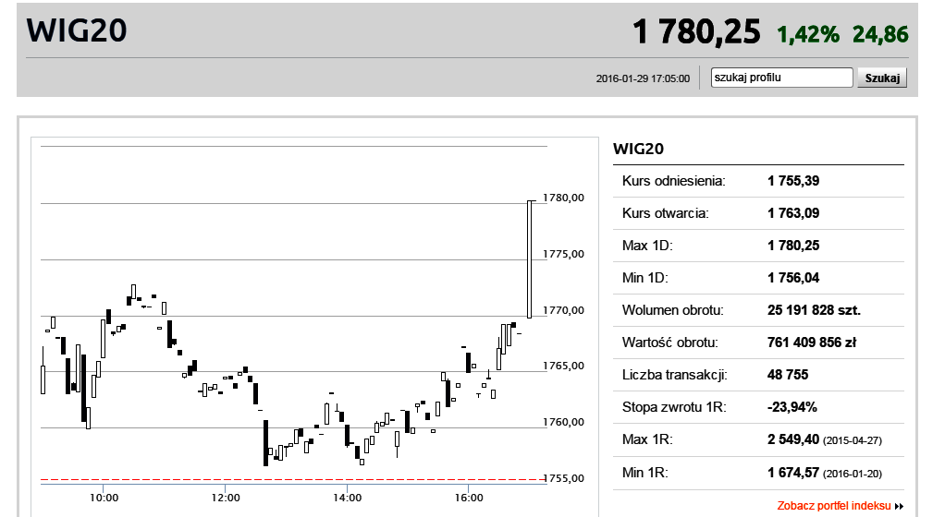Click the 'Wartość obrotu:' label
The height and width of the screenshot is (517, 945).
click(x=670, y=343)
